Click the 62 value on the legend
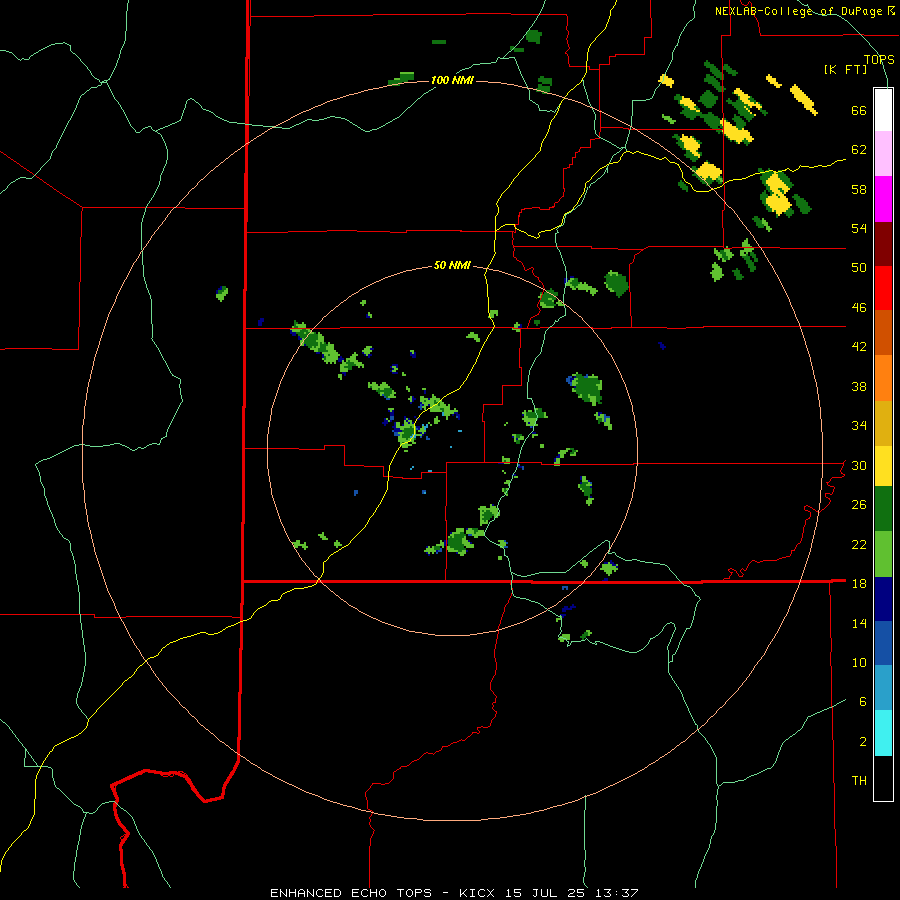The width and height of the screenshot is (900, 900). click(x=859, y=150)
